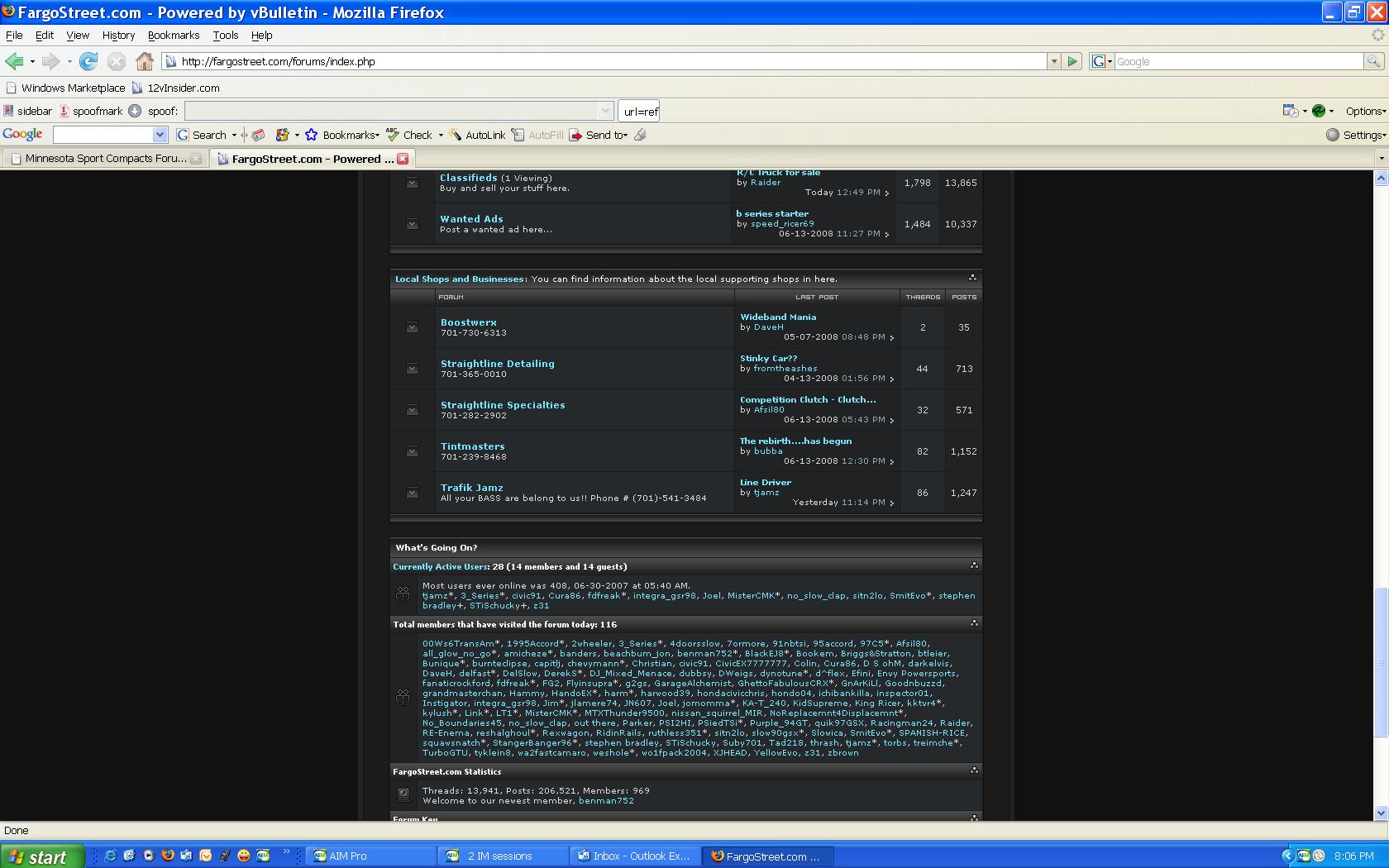Viewport: 1389px width, 868px height.
Task: Open the Wanted Ads forum
Action: pyautogui.click(x=471, y=219)
